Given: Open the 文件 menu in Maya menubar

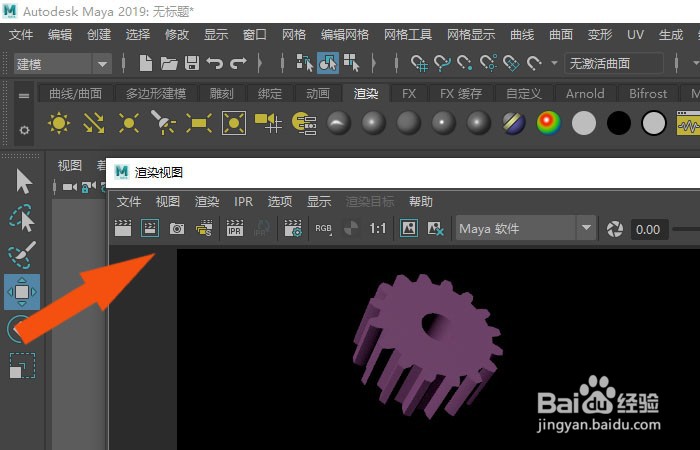Looking at the screenshot, I should point(21,34).
